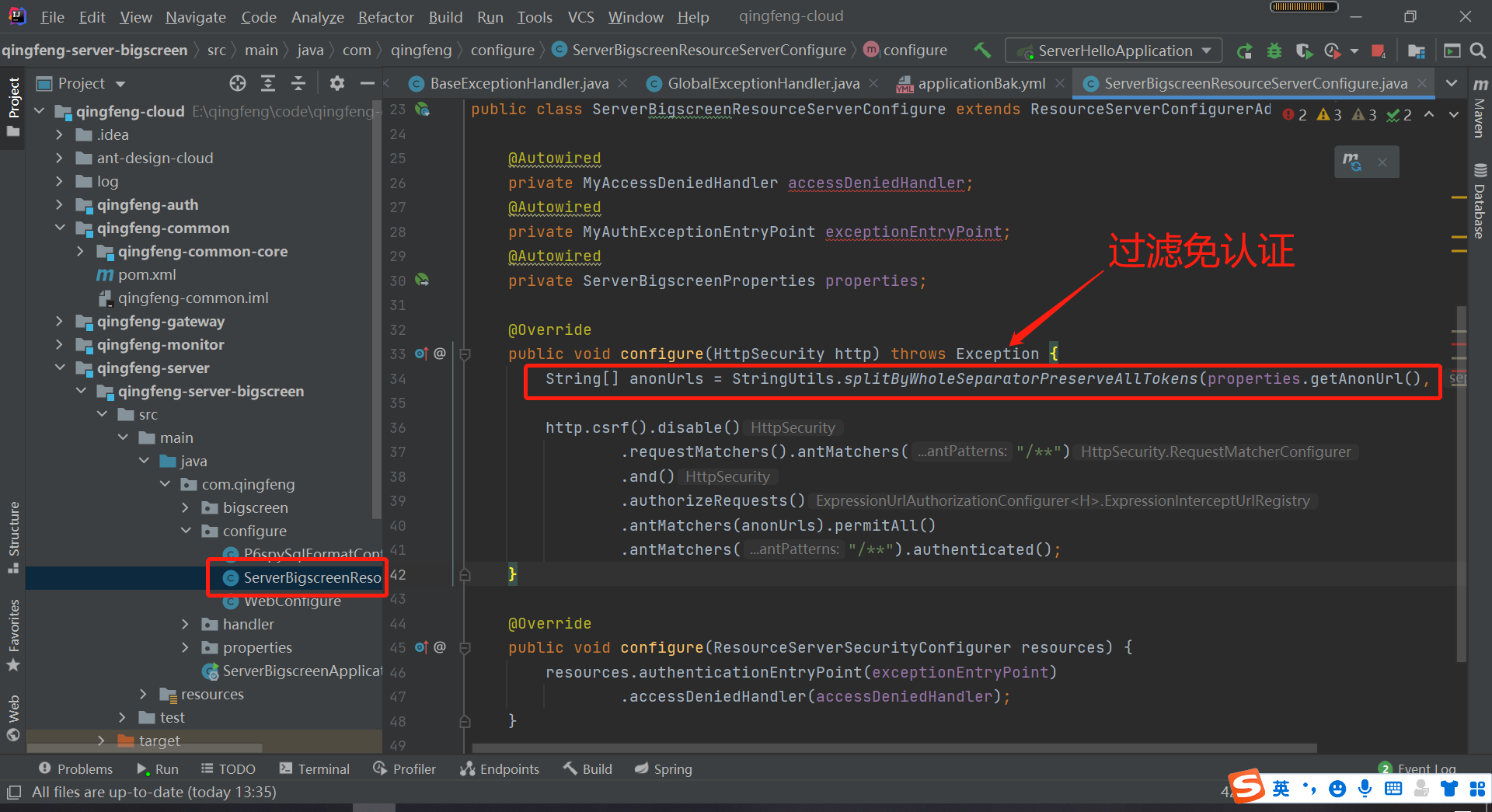Switch to GlobalExceptionHandler.java tab
Viewport: 1492px width, 812px height.
click(x=764, y=83)
